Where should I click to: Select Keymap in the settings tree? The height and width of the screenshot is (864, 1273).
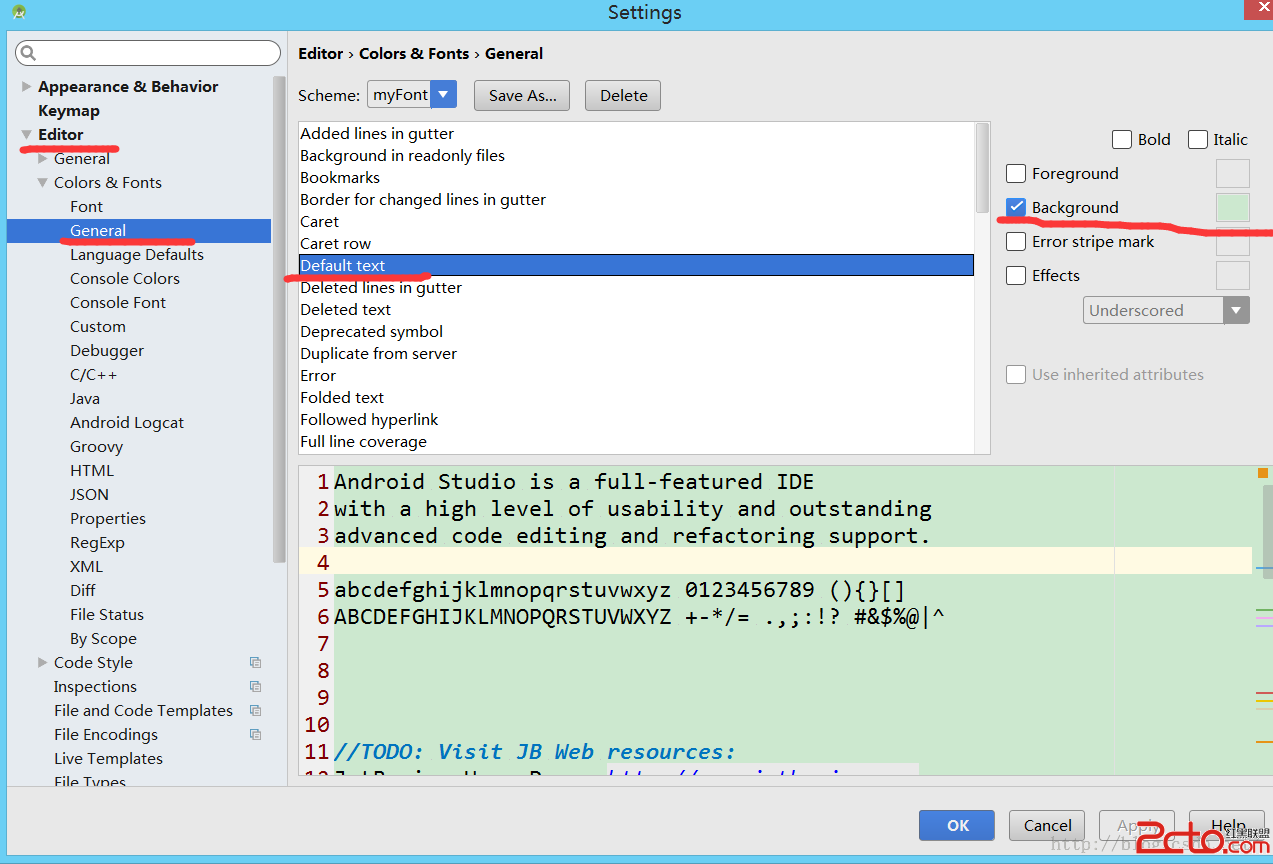pyautogui.click(x=68, y=111)
